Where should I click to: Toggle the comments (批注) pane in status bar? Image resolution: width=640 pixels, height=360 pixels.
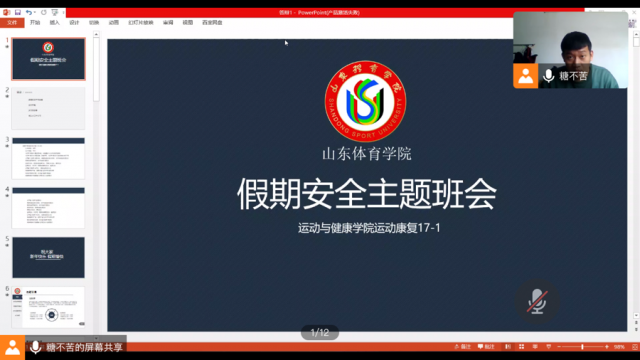pos(486,347)
